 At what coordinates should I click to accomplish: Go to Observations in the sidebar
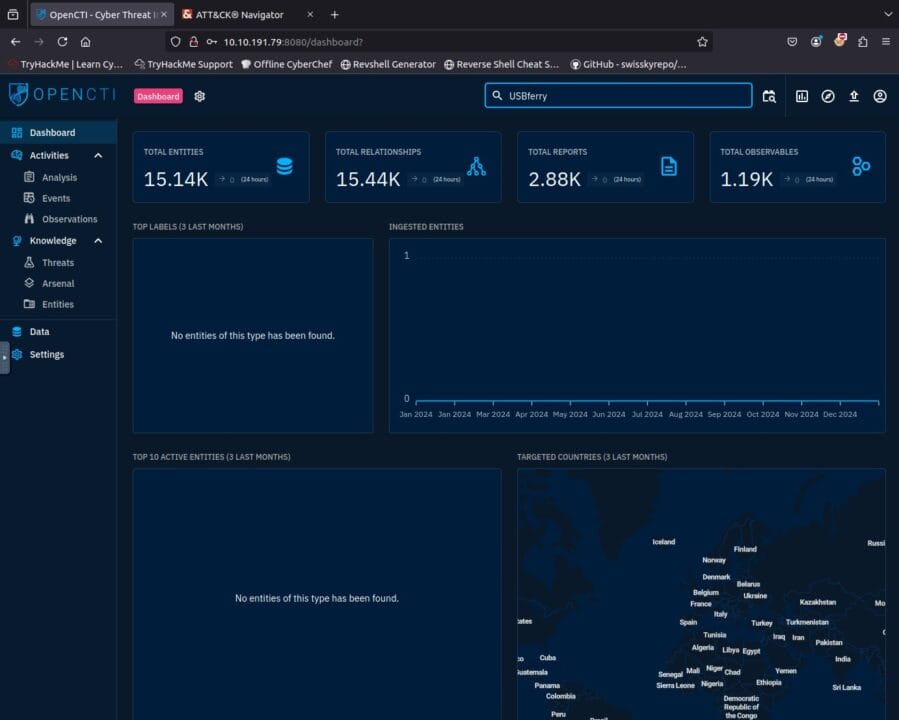coord(69,219)
